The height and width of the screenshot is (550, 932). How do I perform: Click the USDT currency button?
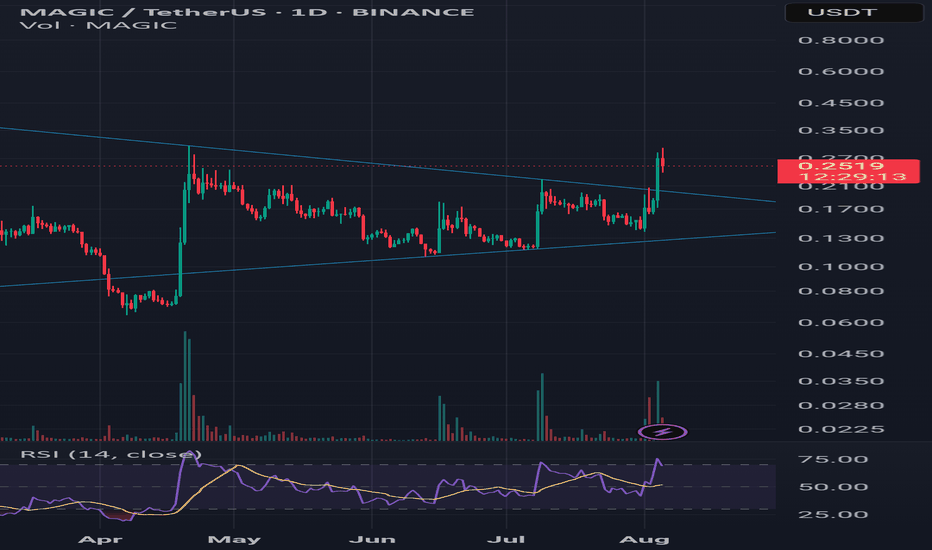coord(854,12)
